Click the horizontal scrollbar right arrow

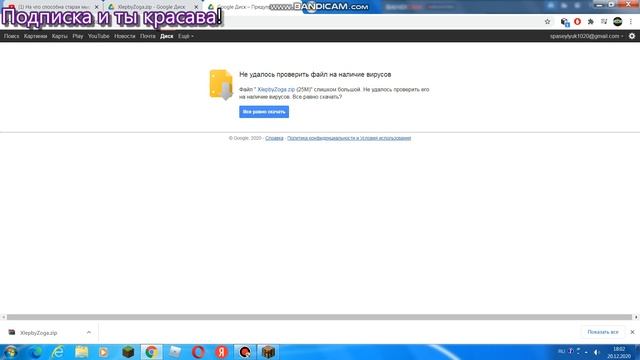click(636, 317)
